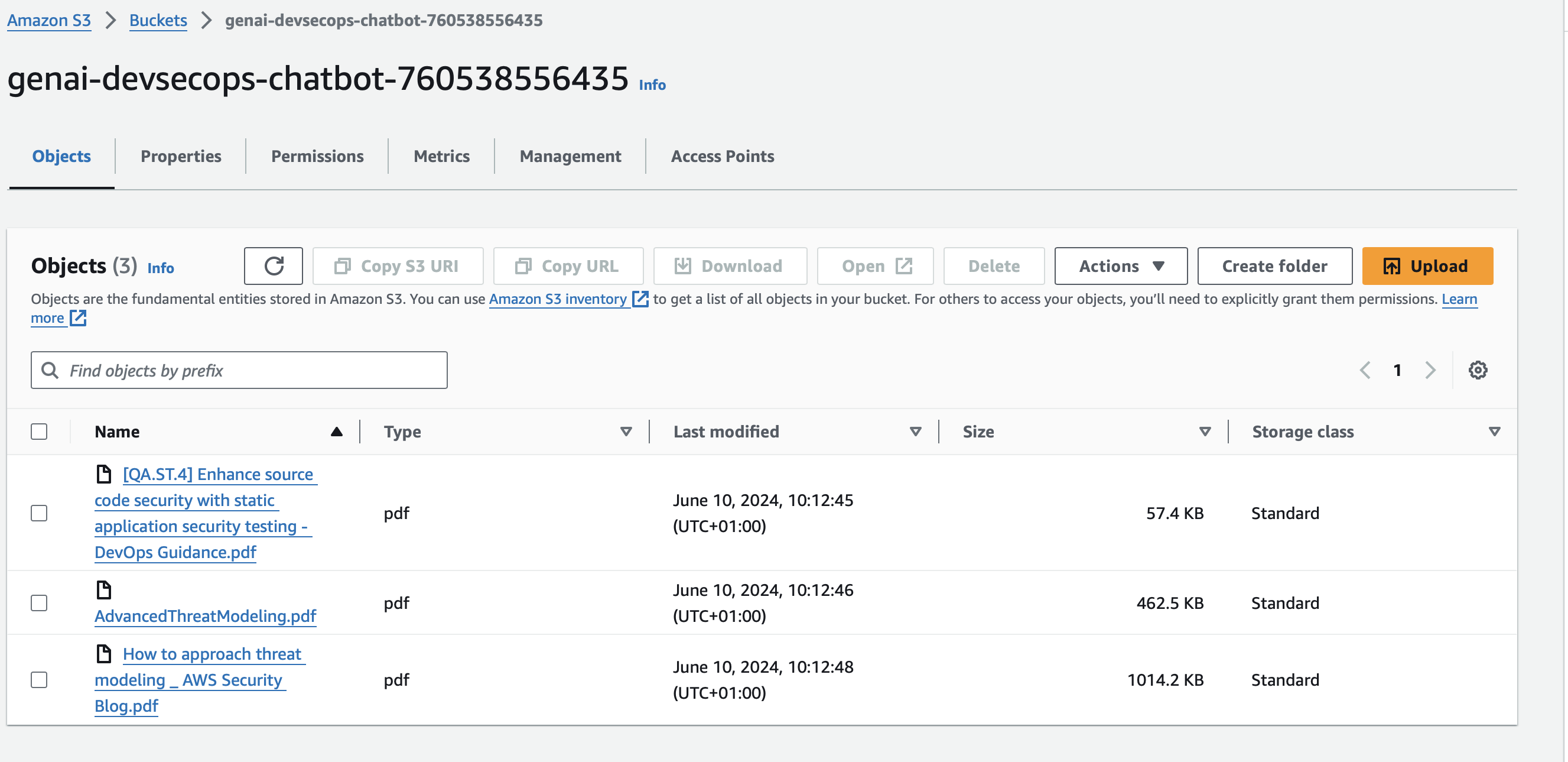Click the search magnifier icon
Viewport: 1568px width, 762px height.
tap(50, 370)
